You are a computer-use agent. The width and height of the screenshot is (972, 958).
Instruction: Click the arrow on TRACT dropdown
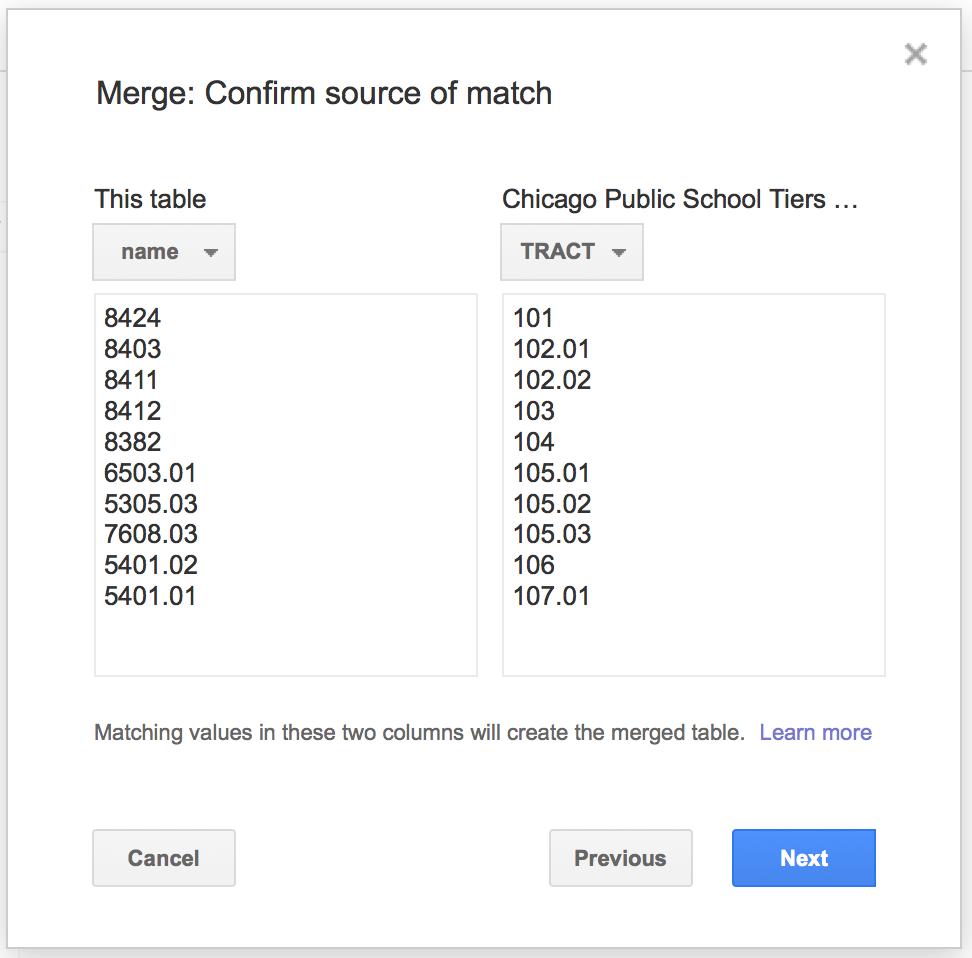pyautogui.click(x=618, y=252)
